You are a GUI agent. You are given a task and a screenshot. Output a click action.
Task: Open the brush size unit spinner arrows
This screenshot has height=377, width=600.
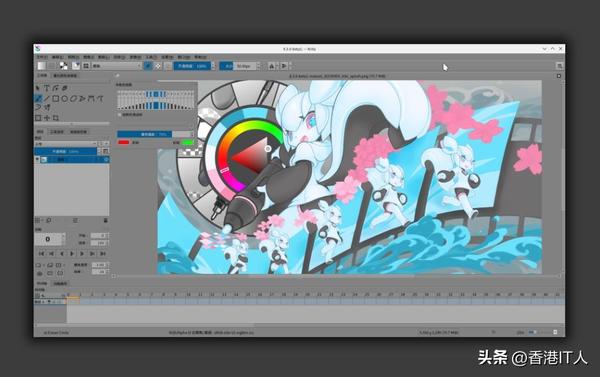point(259,66)
